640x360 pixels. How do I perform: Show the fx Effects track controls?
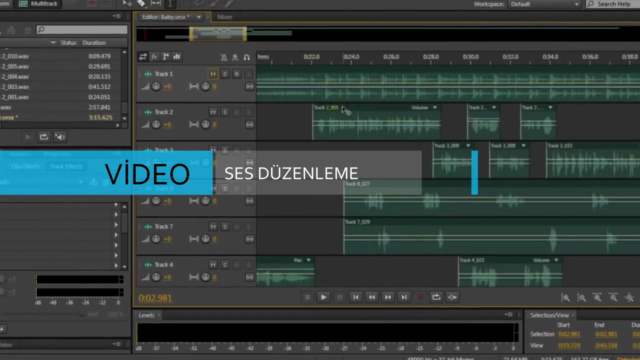coord(154,57)
